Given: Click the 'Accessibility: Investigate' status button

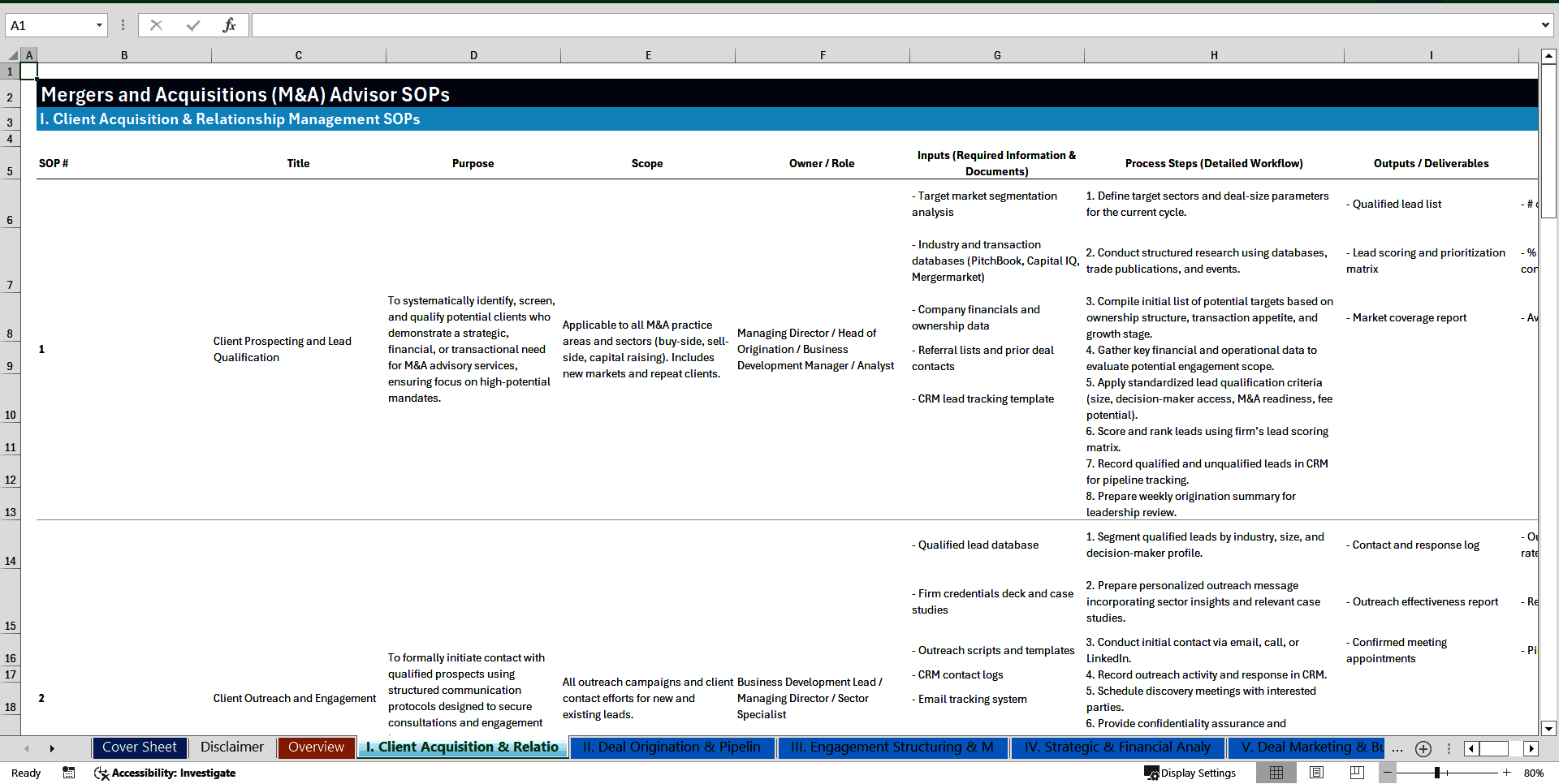Looking at the screenshot, I should [165, 773].
